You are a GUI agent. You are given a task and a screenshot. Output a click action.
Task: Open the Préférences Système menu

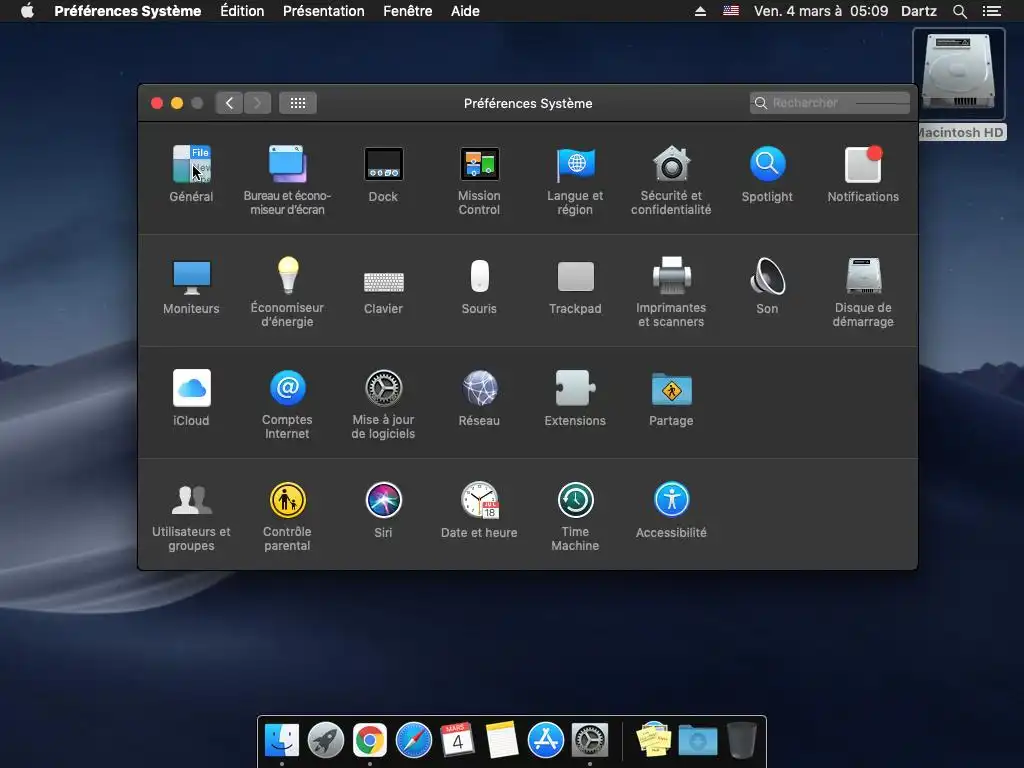(x=127, y=11)
